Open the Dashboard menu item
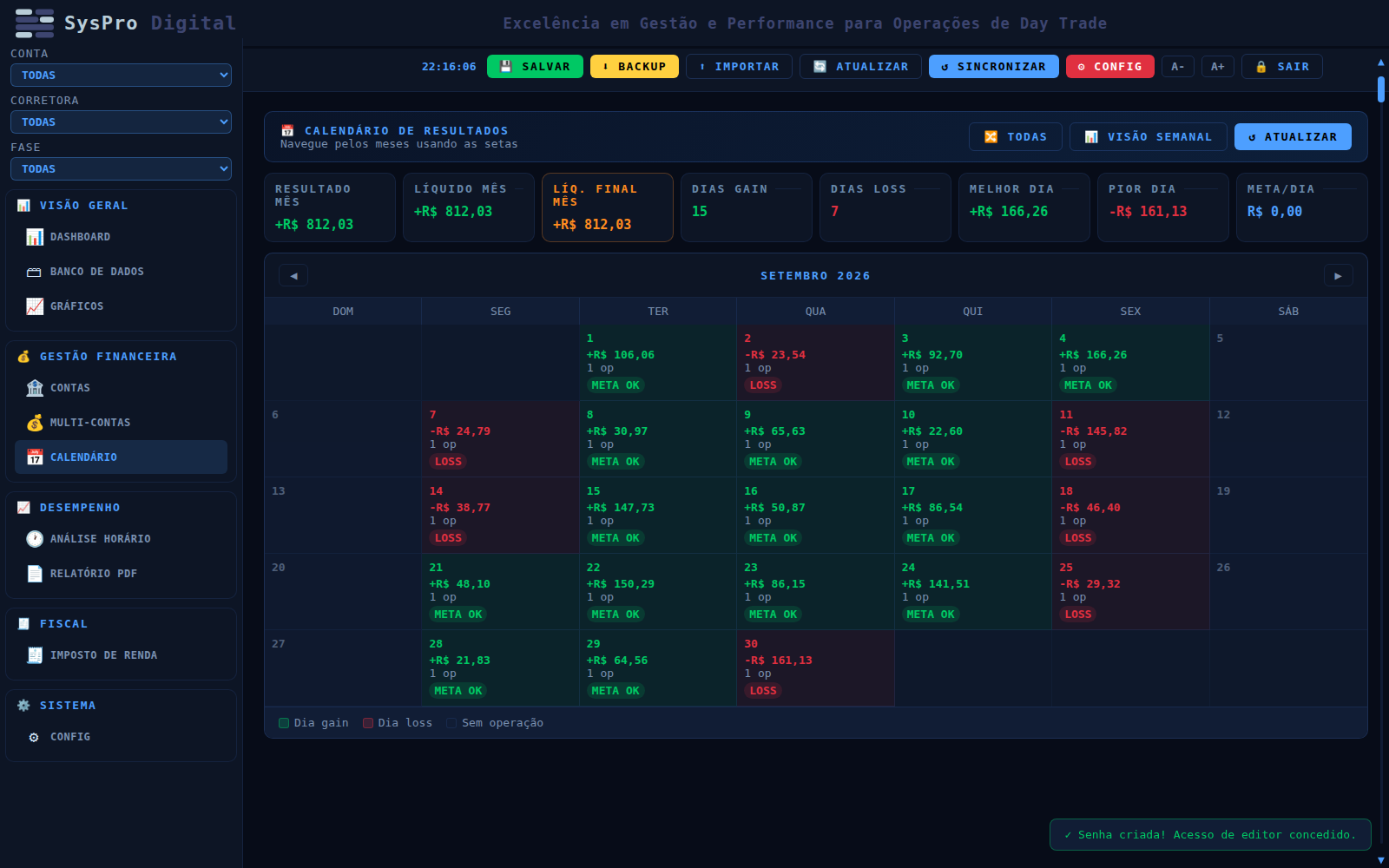This screenshot has height=868, width=1389. 121,237
